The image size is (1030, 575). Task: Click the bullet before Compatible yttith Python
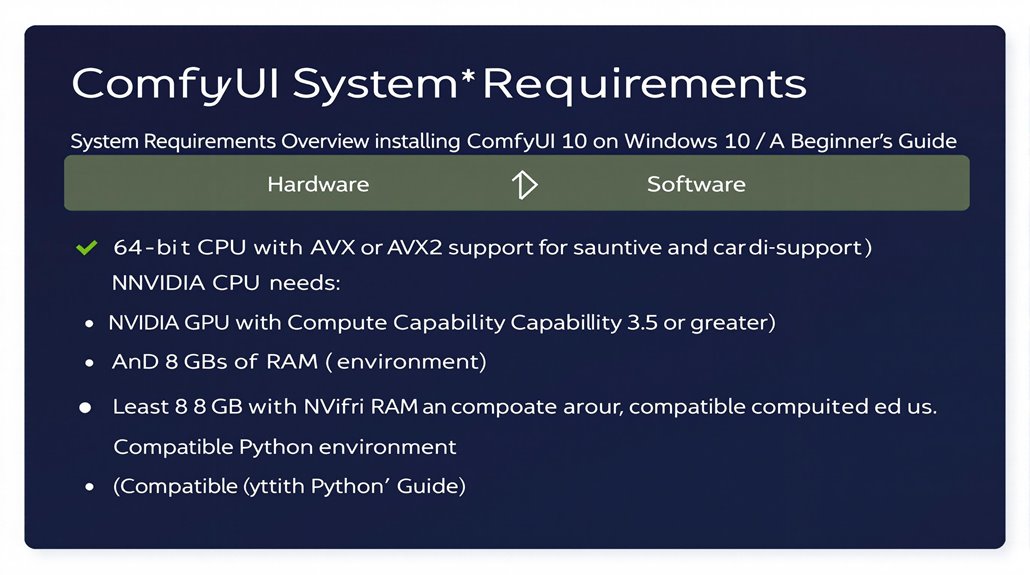pyautogui.click(x=89, y=487)
